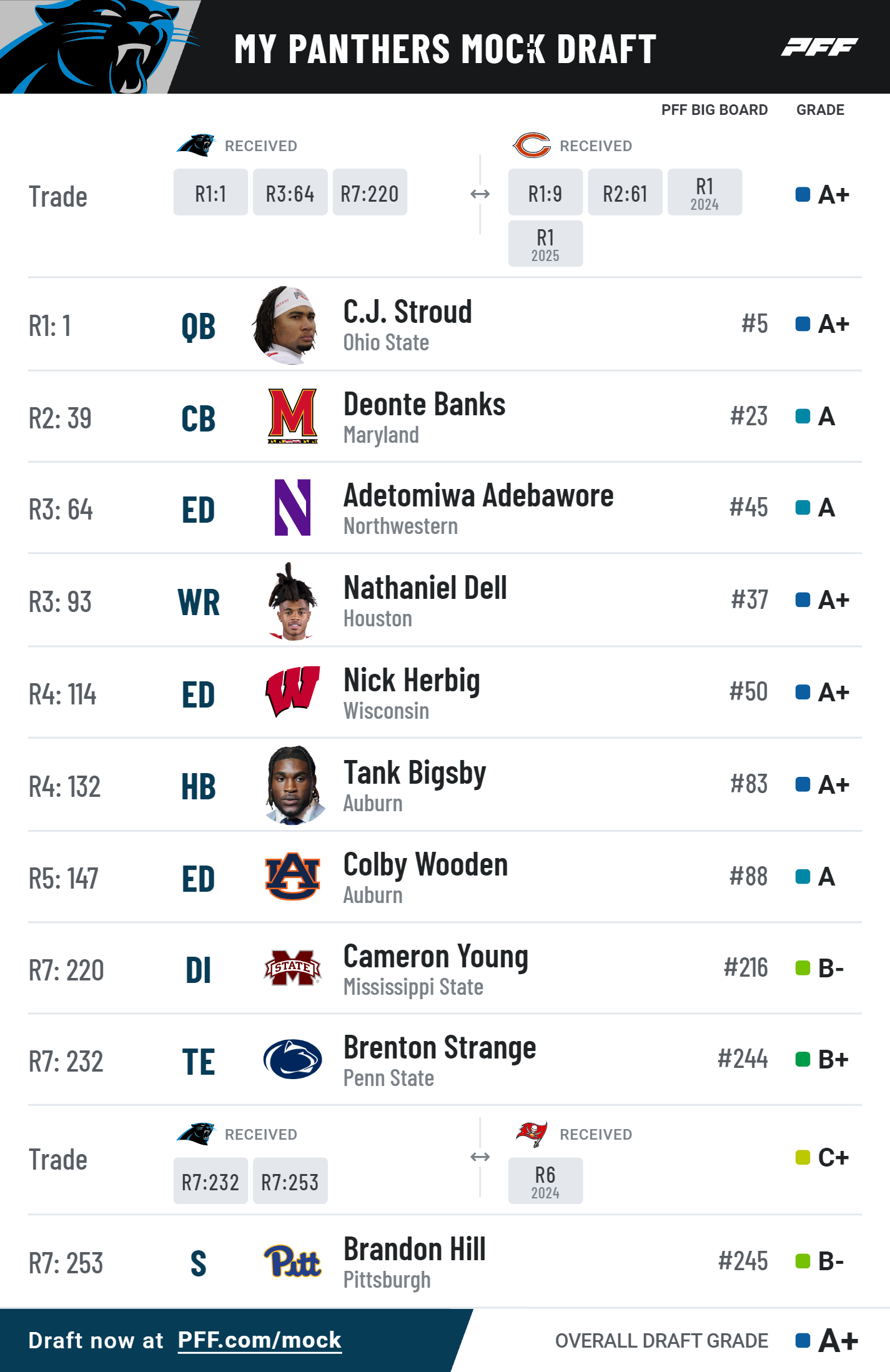This screenshot has width=890, height=1372.
Task: Click the green B+ grade color square
Action: pos(803,1059)
